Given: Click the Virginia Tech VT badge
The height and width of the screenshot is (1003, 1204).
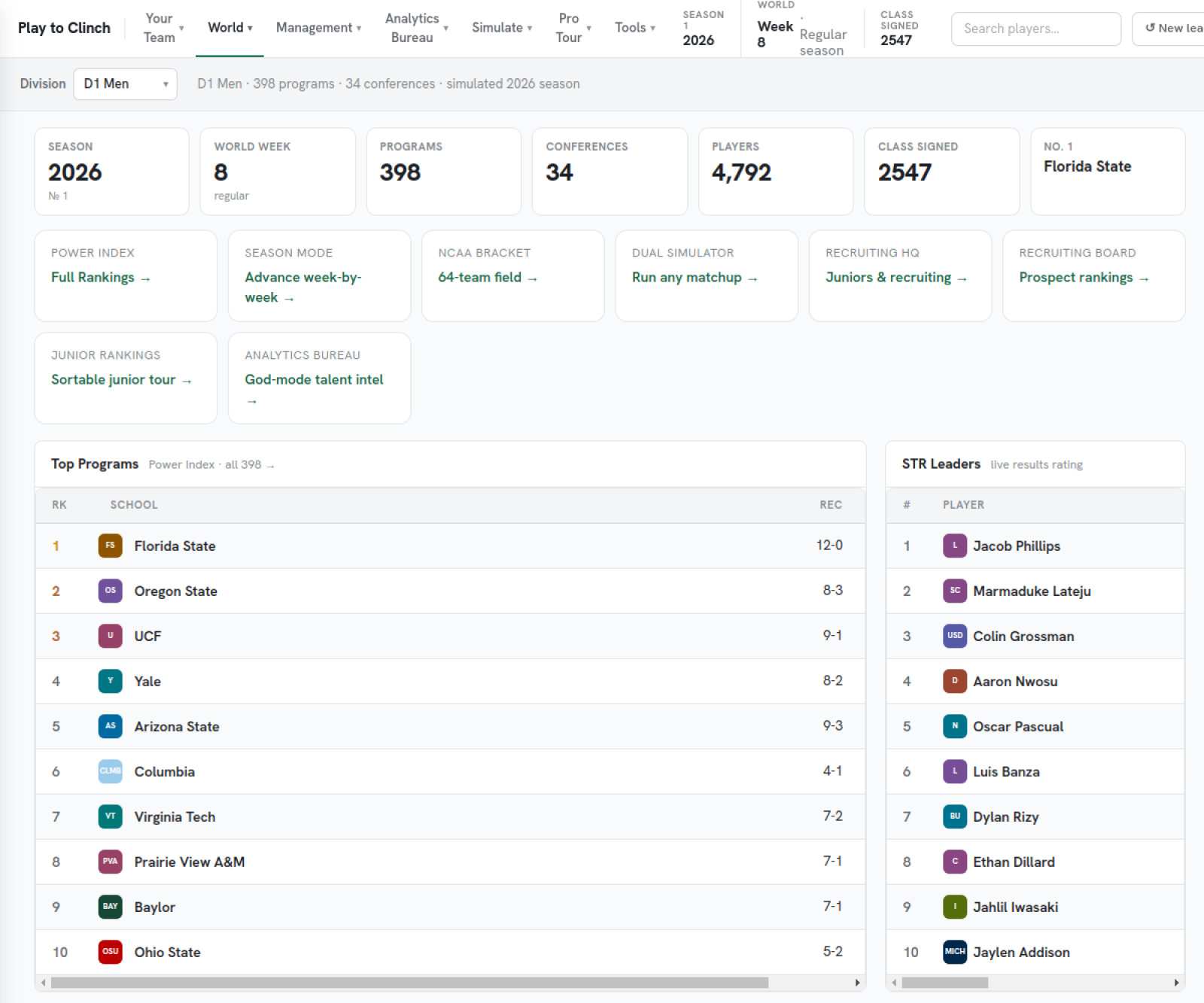Looking at the screenshot, I should click(x=110, y=816).
